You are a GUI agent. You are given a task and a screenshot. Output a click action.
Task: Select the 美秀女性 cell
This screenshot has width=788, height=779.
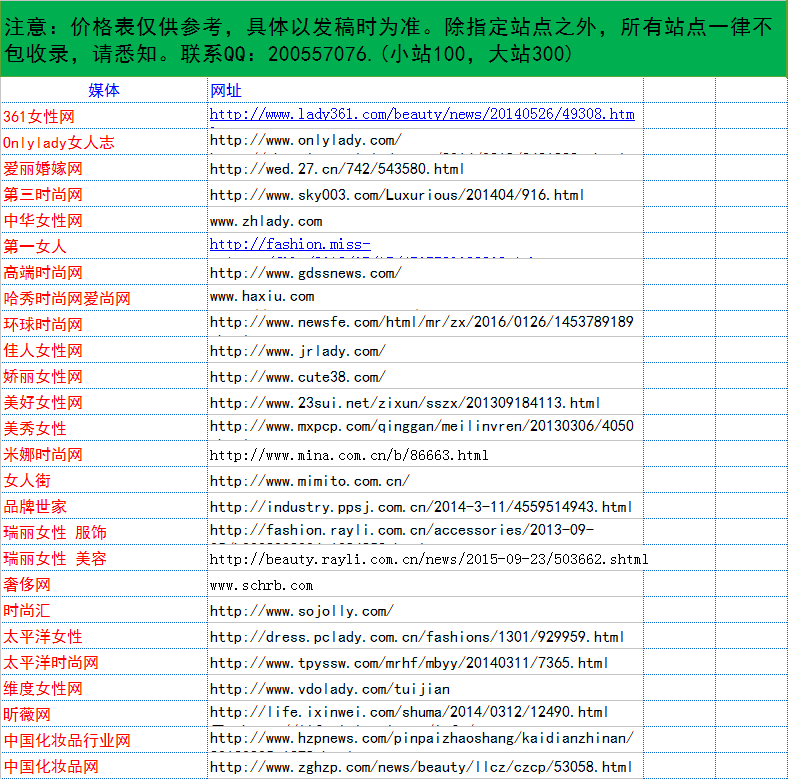pyautogui.click(x=104, y=428)
